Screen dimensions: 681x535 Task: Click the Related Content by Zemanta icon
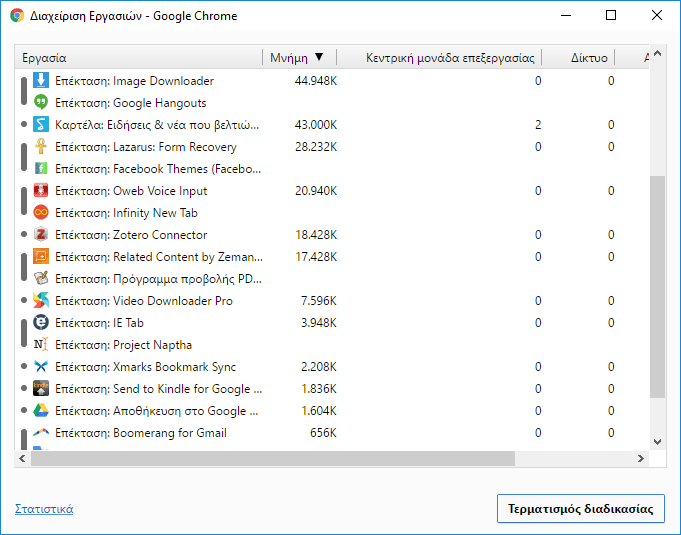(x=41, y=257)
